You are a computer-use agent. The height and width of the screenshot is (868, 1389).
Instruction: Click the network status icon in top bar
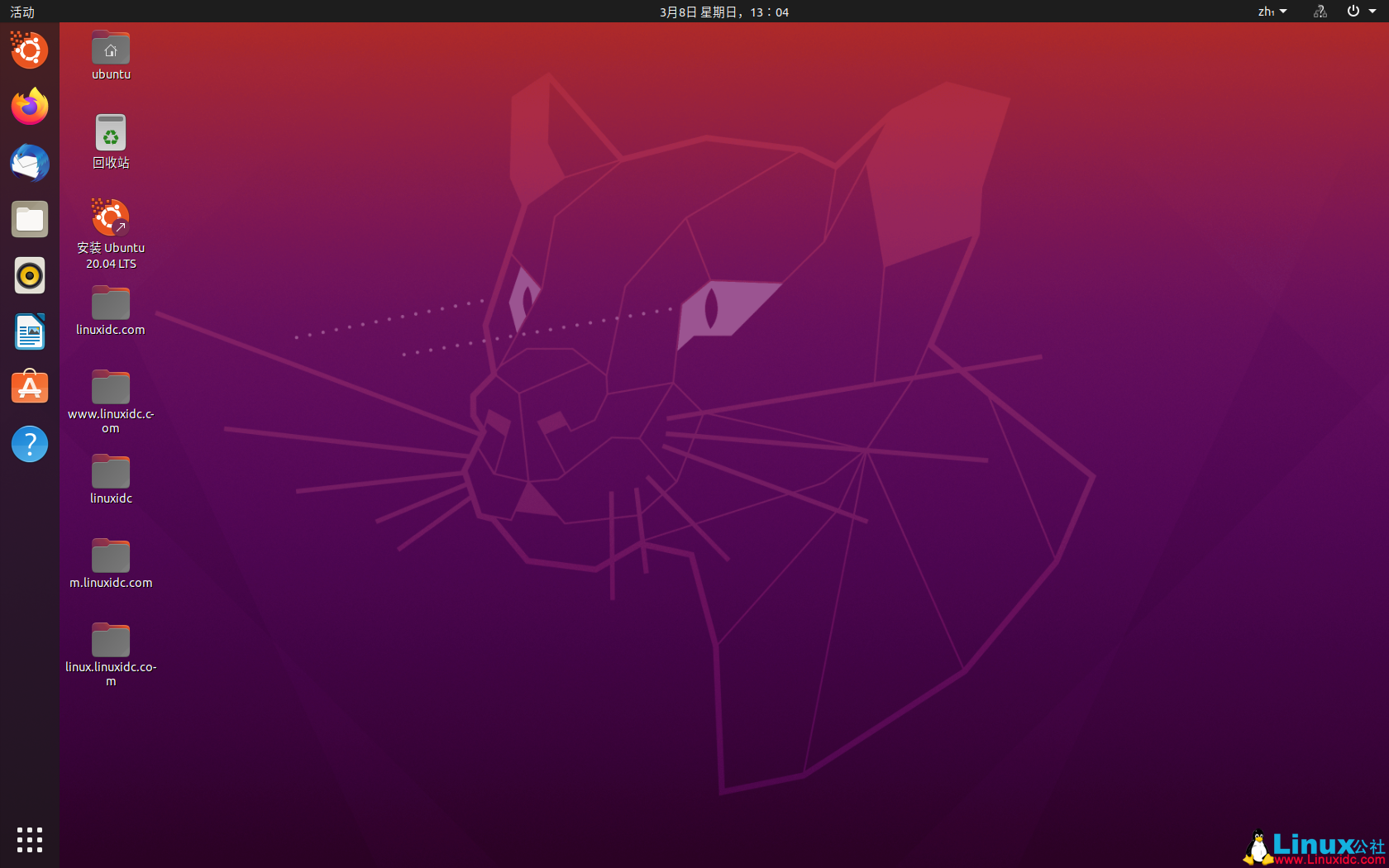point(1320,12)
